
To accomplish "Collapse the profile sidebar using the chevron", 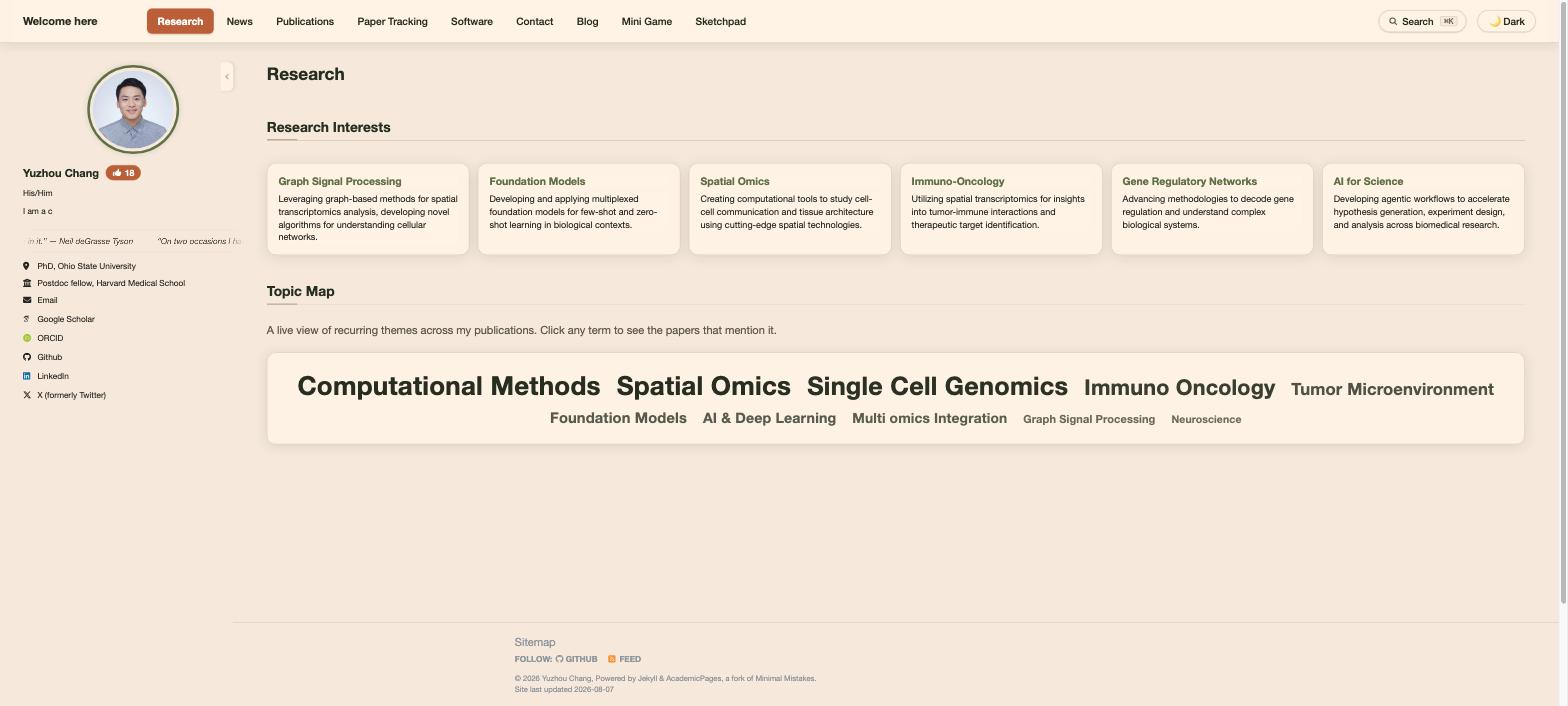I will tap(227, 77).
